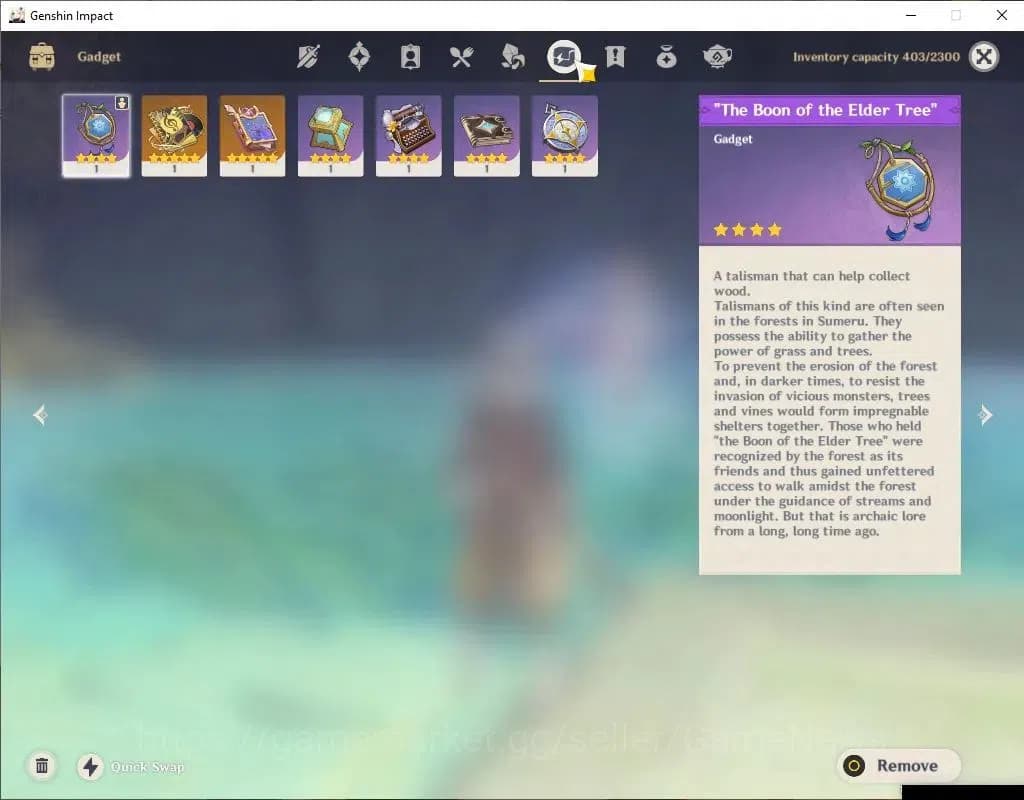Select the typewriter gadget item
The image size is (1024, 800).
pyautogui.click(x=409, y=136)
